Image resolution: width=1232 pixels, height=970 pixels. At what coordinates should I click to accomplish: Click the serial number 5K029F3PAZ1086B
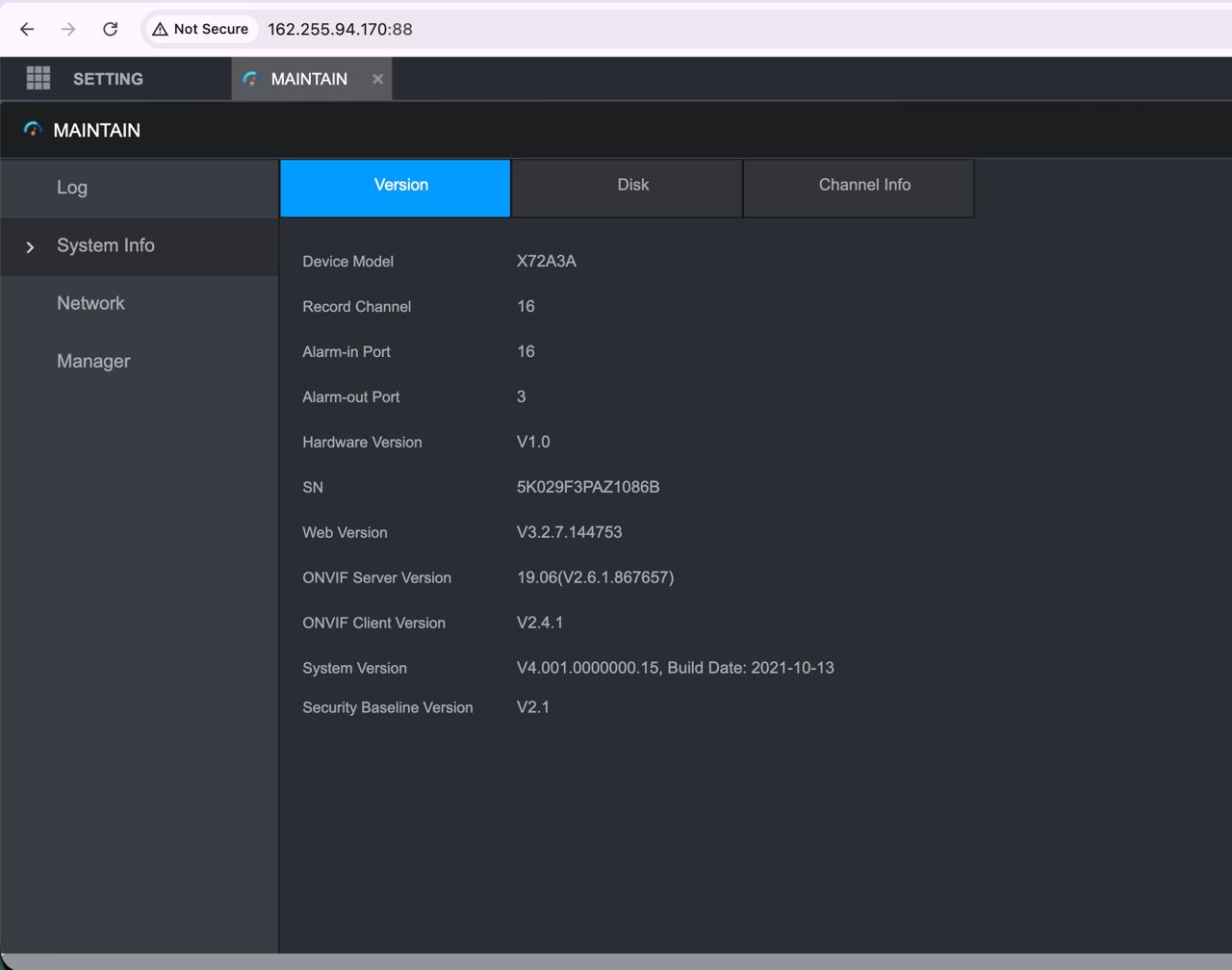[x=588, y=487]
